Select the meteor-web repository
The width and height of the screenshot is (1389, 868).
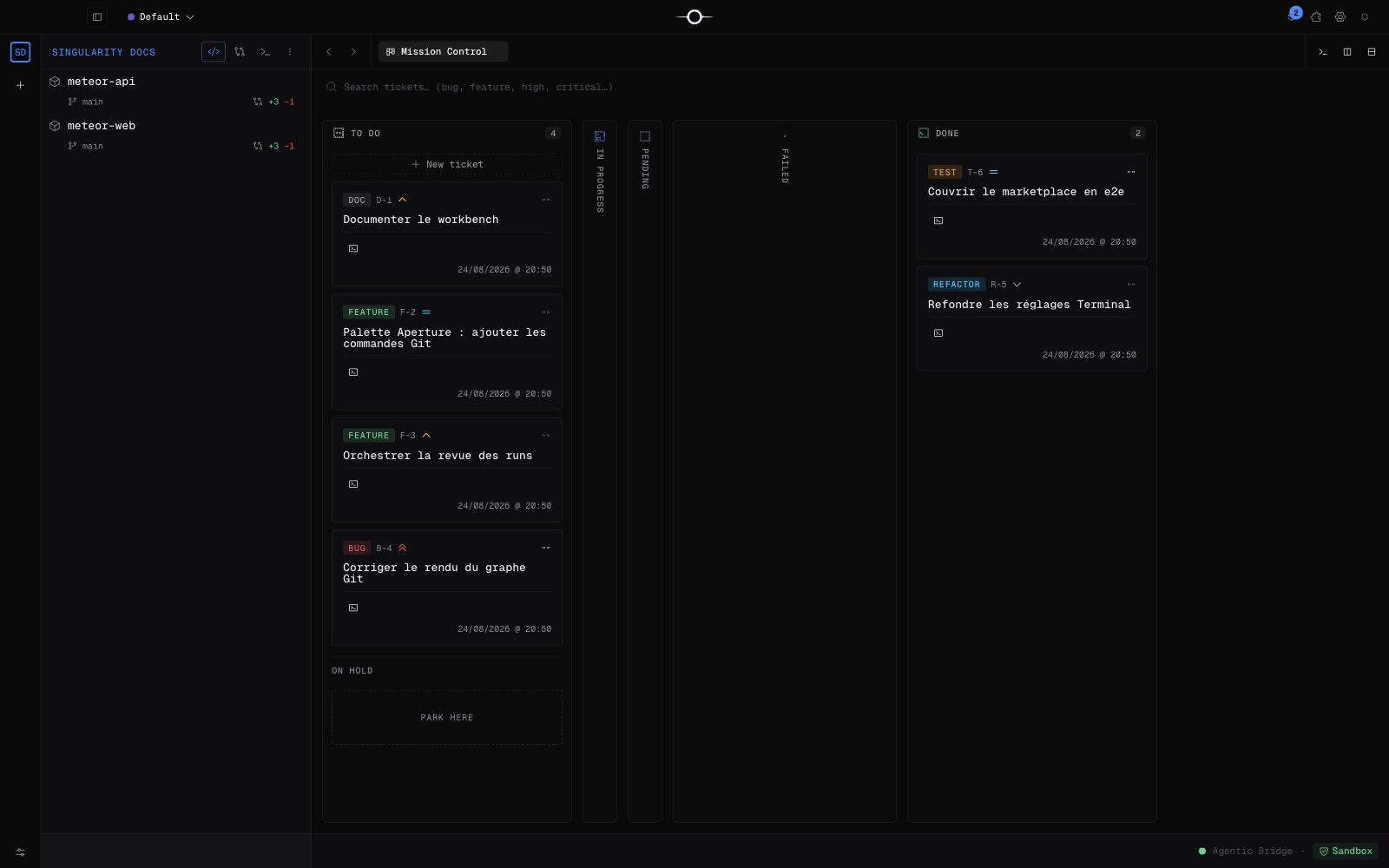(101, 126)
